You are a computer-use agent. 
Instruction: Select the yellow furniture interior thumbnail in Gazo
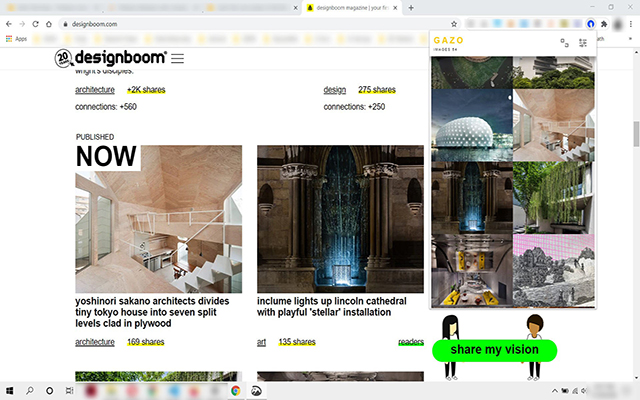coord(472,271)
